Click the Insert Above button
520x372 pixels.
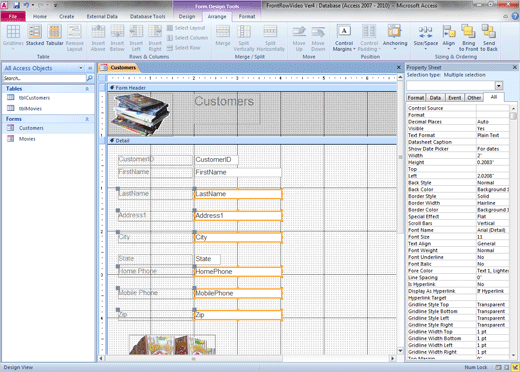pyautogui.click(x=98, y=38)
